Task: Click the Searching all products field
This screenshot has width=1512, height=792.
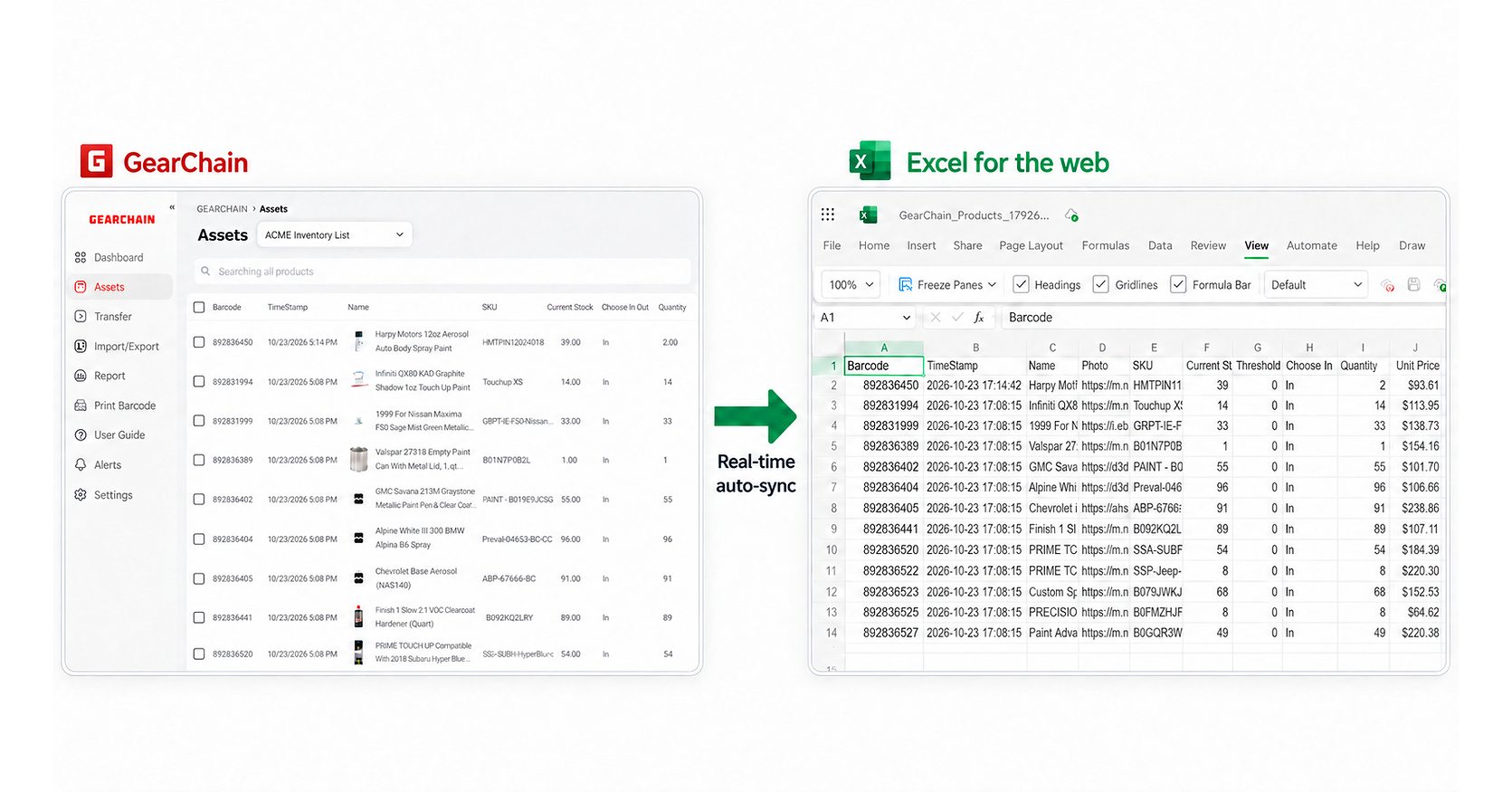Action: tap(442, 272)
